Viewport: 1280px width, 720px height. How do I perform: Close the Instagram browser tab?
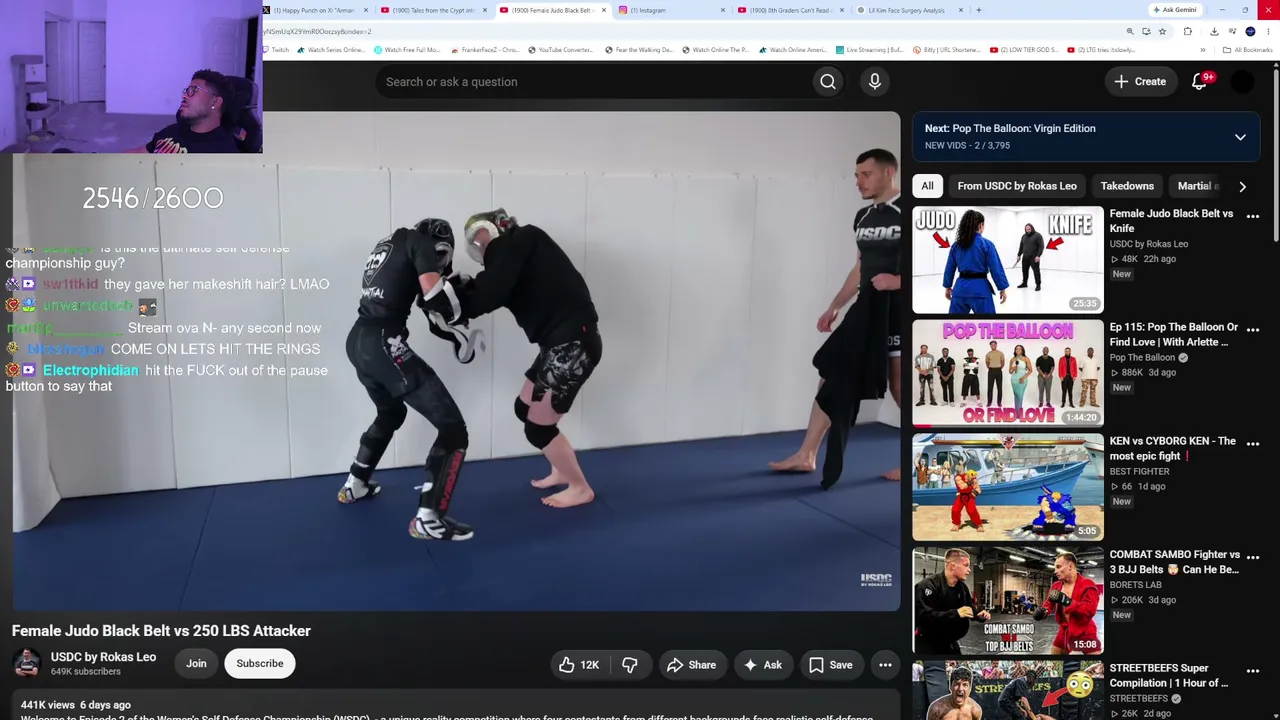[x=723, y=10]
